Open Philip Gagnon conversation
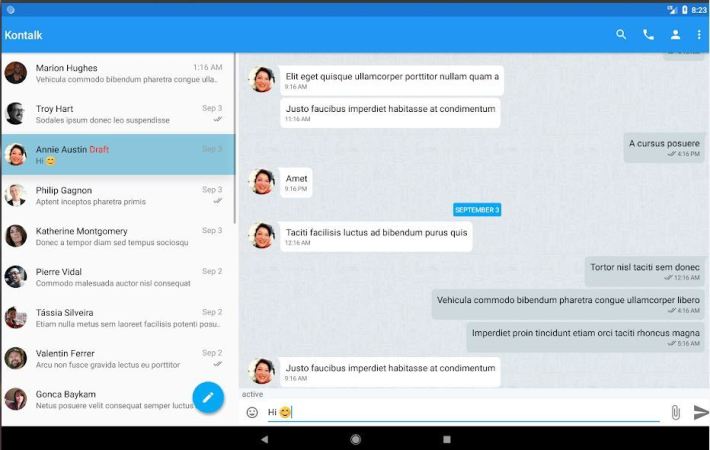 (118, 195)
